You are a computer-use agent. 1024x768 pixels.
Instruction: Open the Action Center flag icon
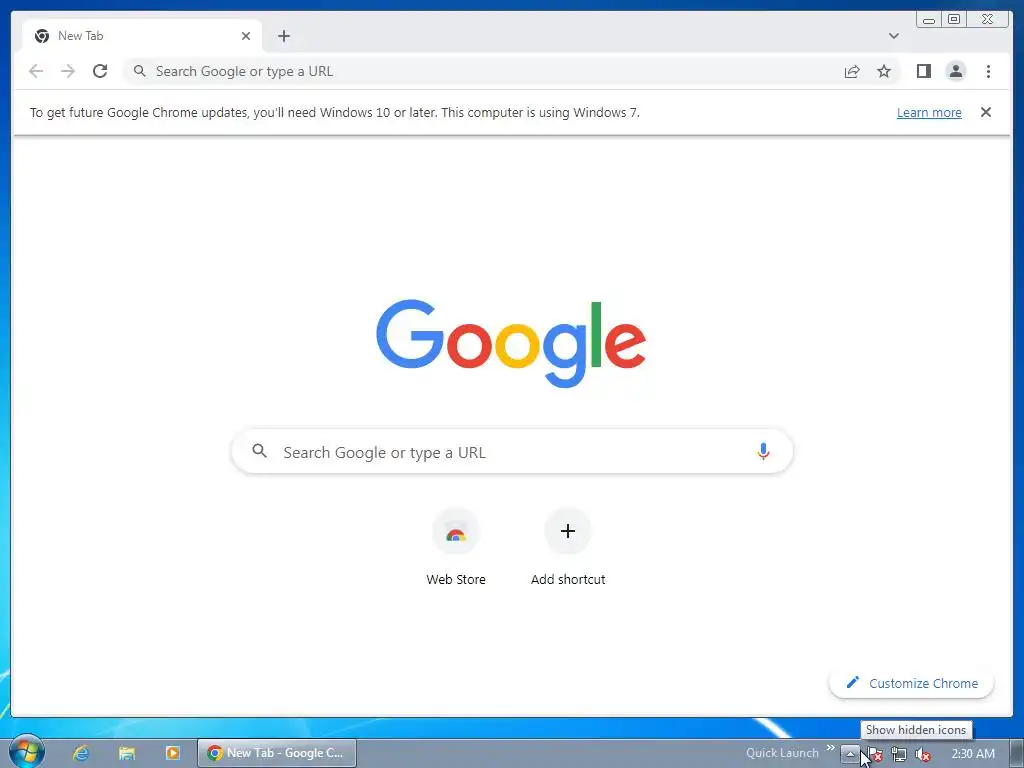point(875,754)
